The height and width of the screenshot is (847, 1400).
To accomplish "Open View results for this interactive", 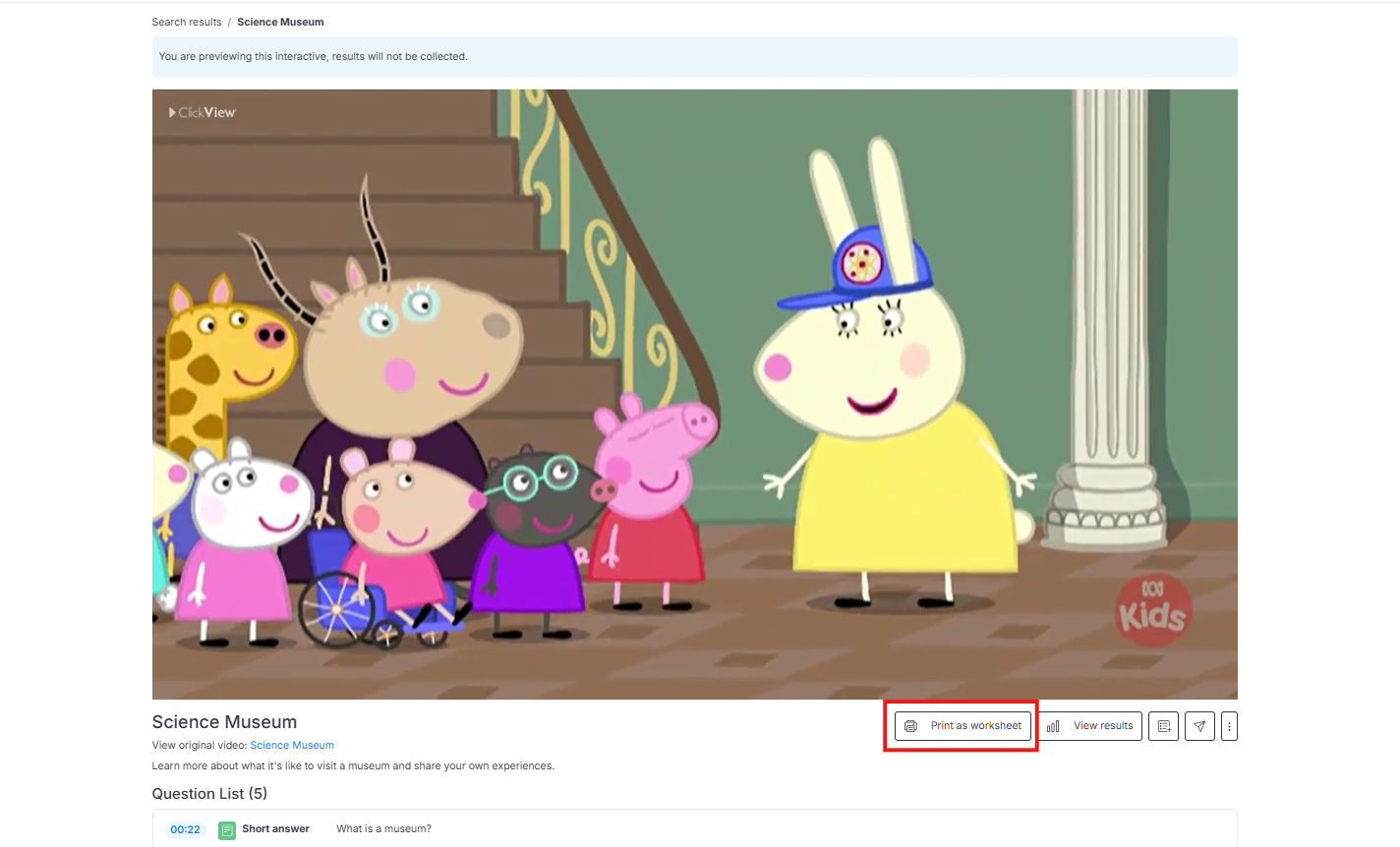I will click(1090, 726).
